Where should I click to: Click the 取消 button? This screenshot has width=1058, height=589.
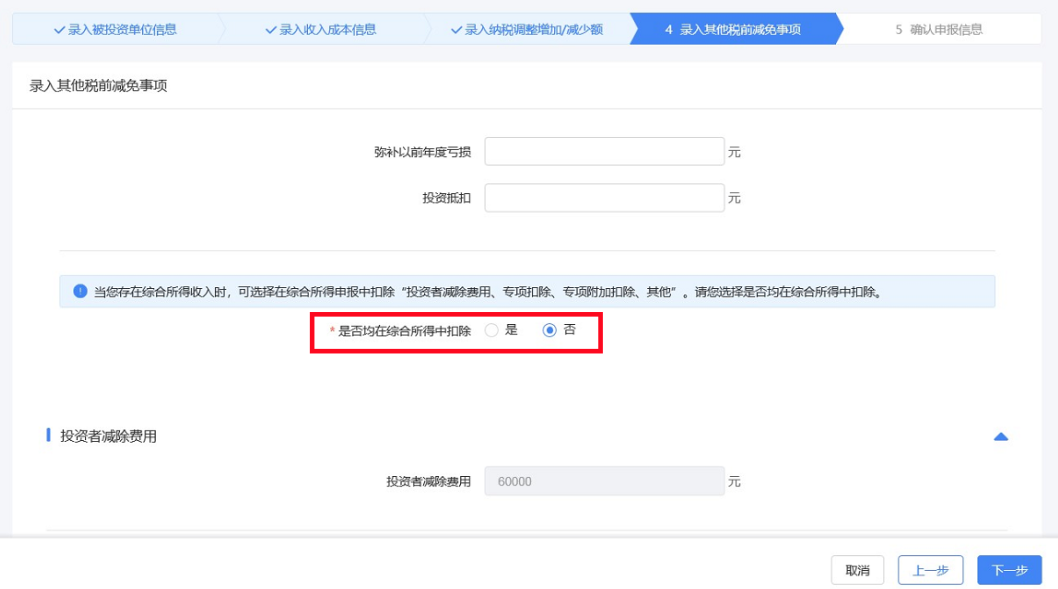pos(856,569)
